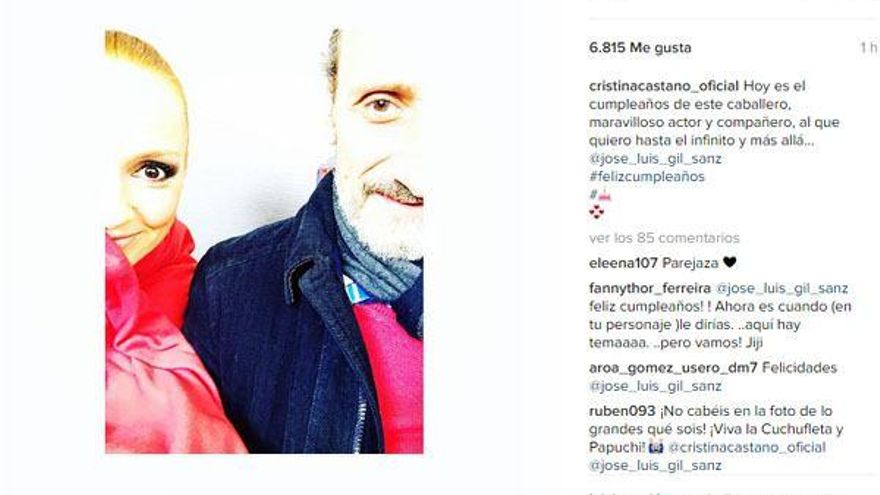Click the red hearts emoji in caption
The image size is (880, 495).
596,212
